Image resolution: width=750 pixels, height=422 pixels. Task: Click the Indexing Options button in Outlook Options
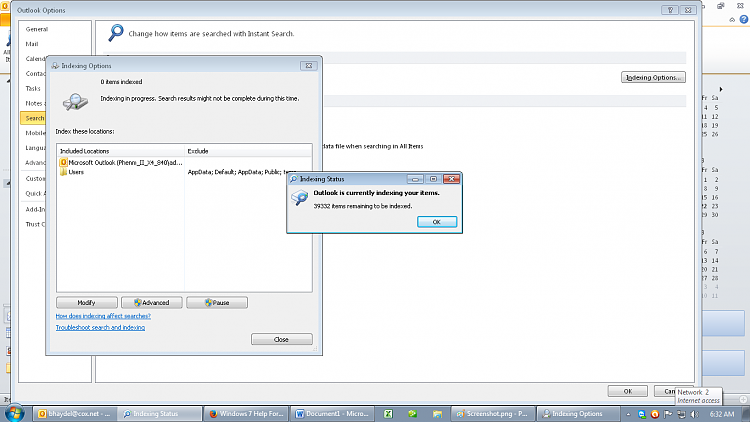point(653,78)
